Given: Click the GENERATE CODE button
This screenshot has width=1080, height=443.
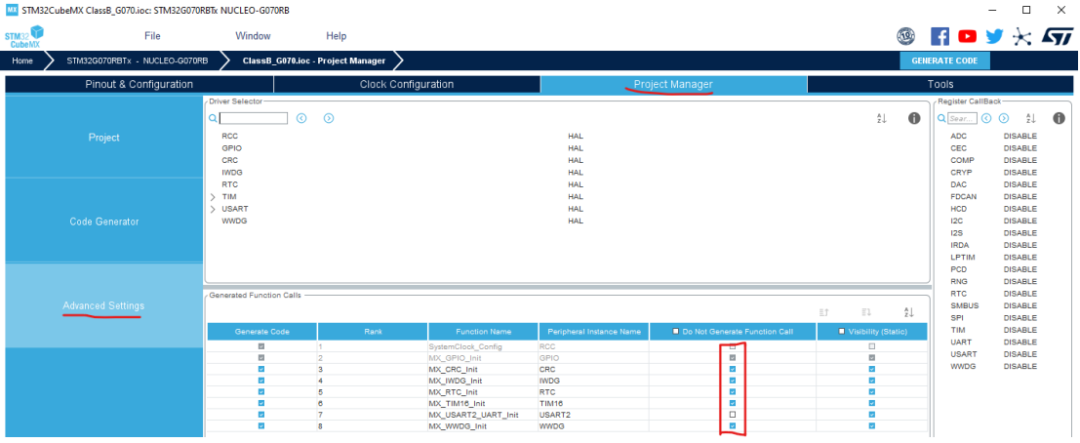Looking at the screenshot, I should pyautogui.click(x=944, y=61).
